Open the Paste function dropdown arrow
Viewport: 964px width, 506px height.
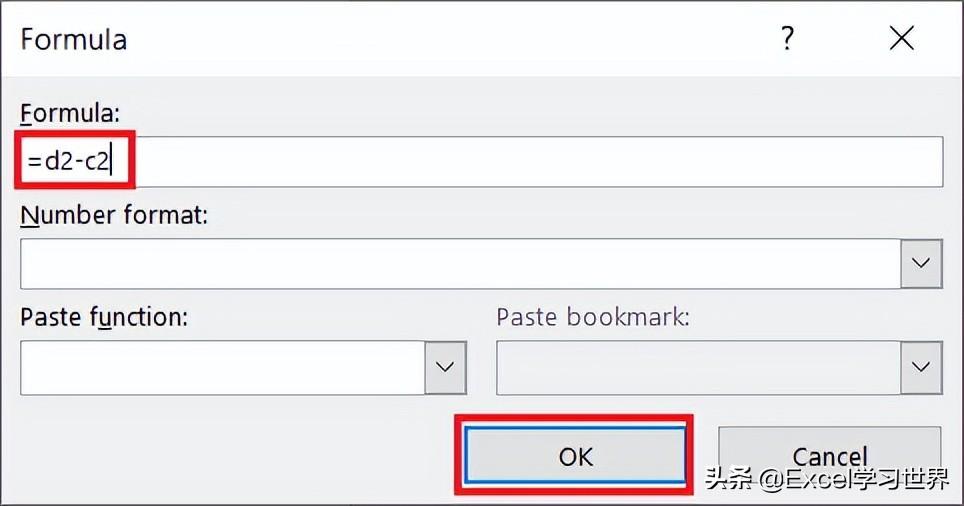pyautogui.click(x=445, y=367)
